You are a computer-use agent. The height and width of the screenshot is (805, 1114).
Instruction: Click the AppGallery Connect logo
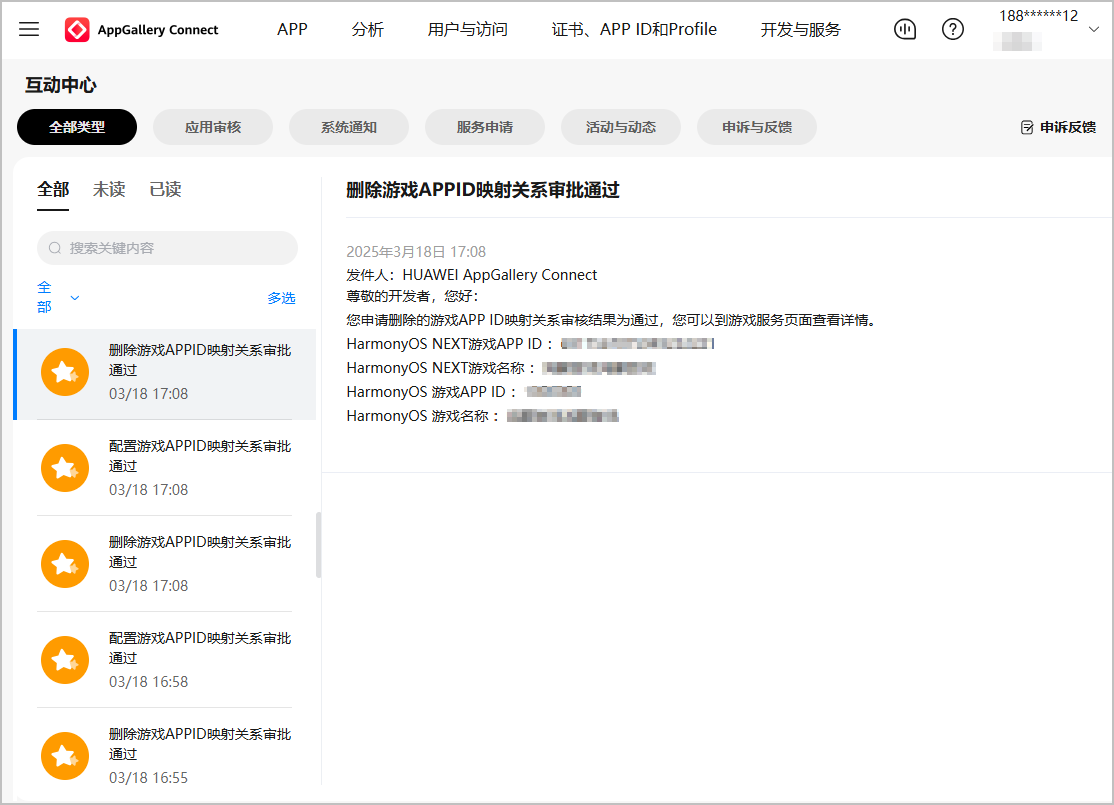coord(77,30)
